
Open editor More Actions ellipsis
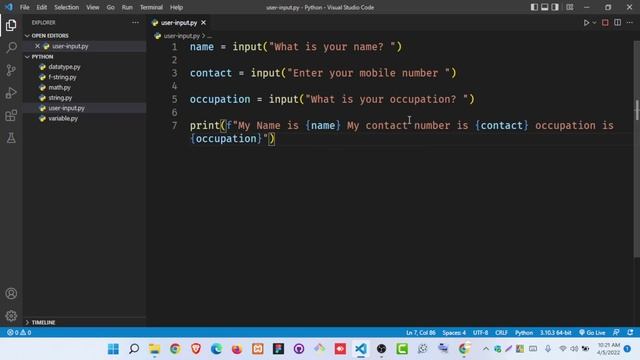pyautogui.click(x=630, y=23)
